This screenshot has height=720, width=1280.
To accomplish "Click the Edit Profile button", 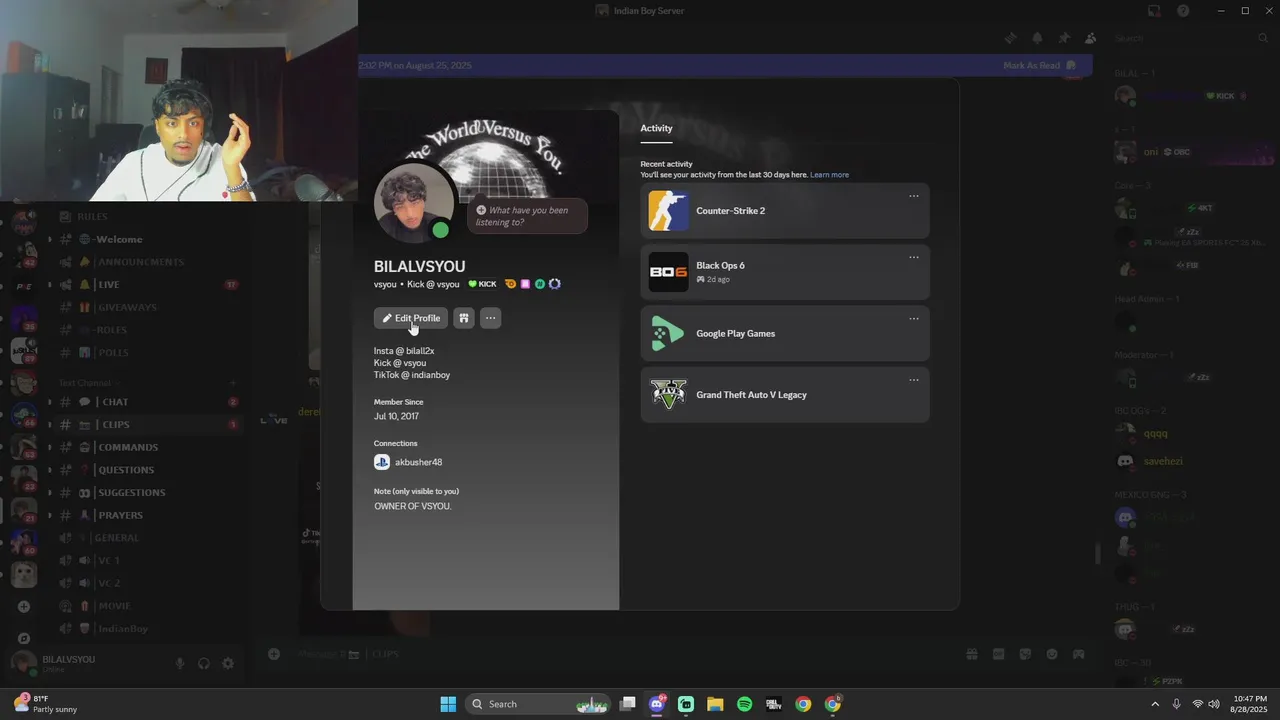I will (411, 318).
